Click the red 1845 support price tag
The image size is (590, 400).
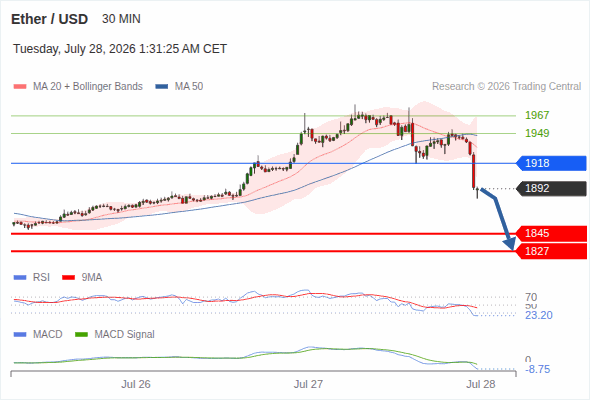click(551, 233)
